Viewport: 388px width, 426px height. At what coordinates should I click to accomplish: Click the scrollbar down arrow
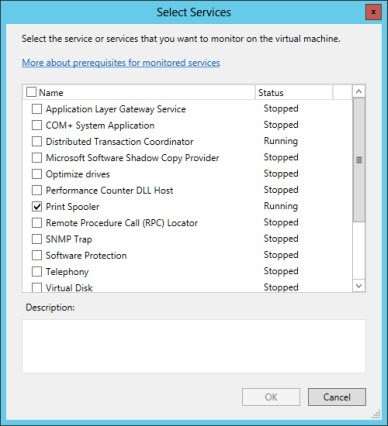point(359,286)
